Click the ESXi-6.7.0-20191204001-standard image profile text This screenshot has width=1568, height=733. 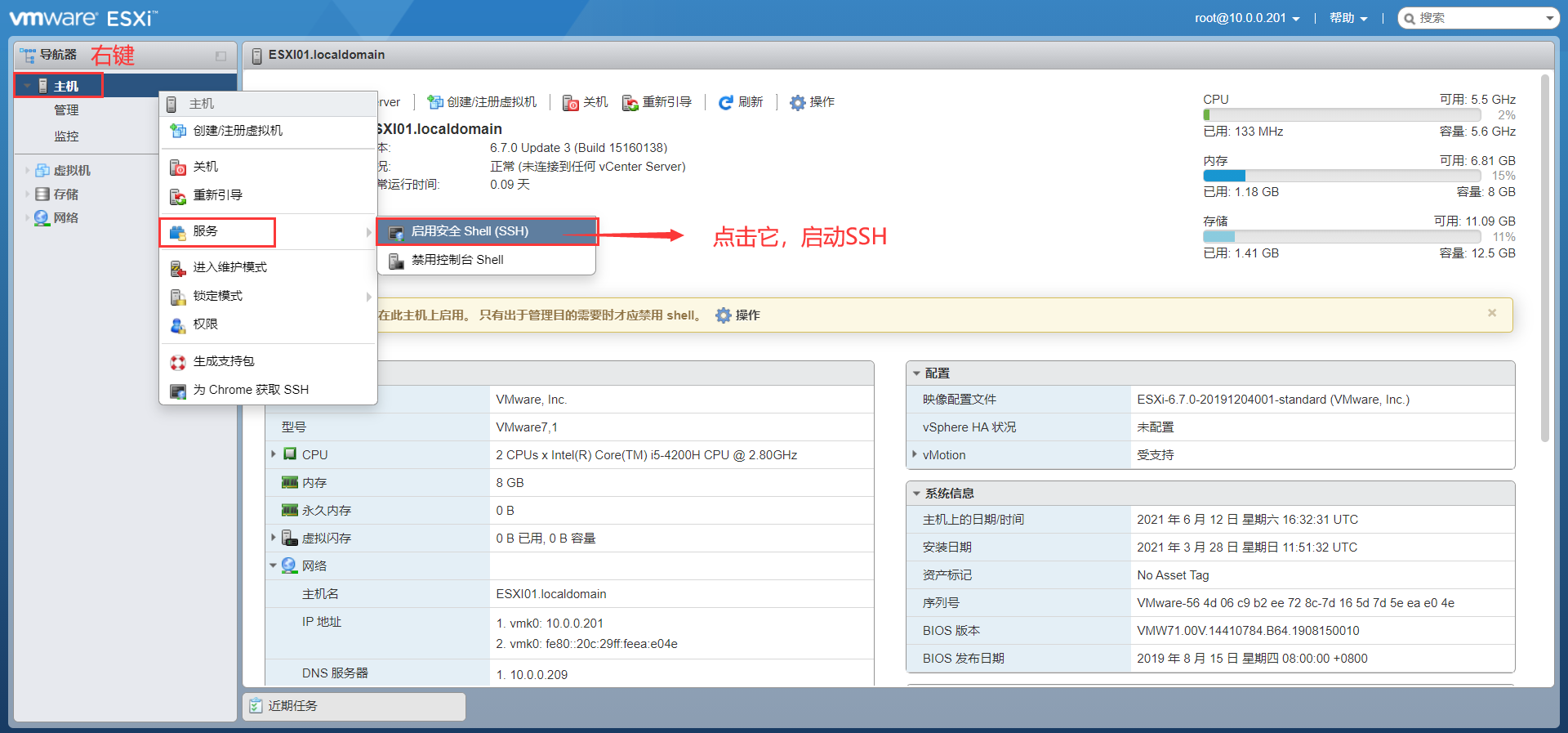point(1273,400)
